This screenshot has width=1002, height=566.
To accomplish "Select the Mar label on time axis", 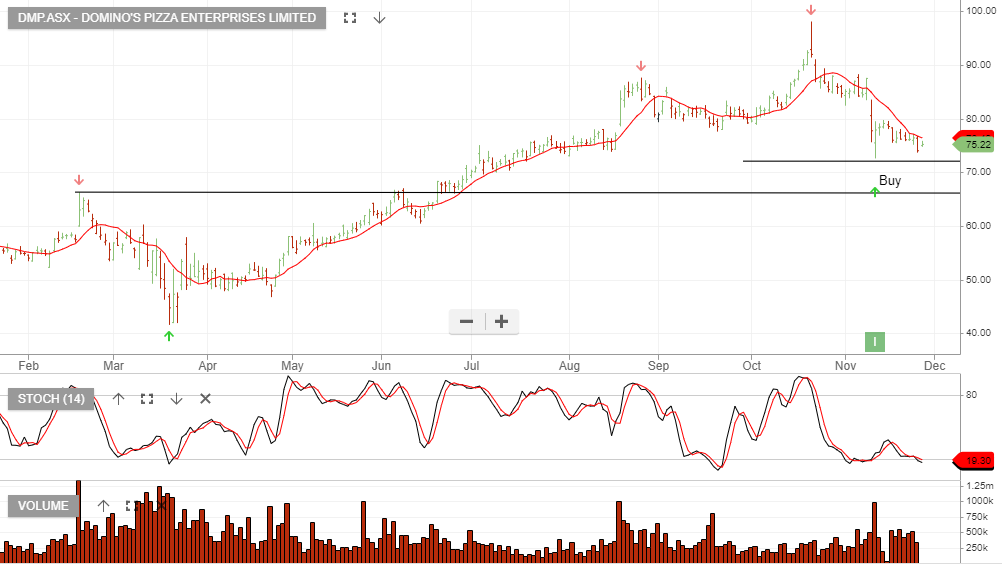I will coord(113,365).
